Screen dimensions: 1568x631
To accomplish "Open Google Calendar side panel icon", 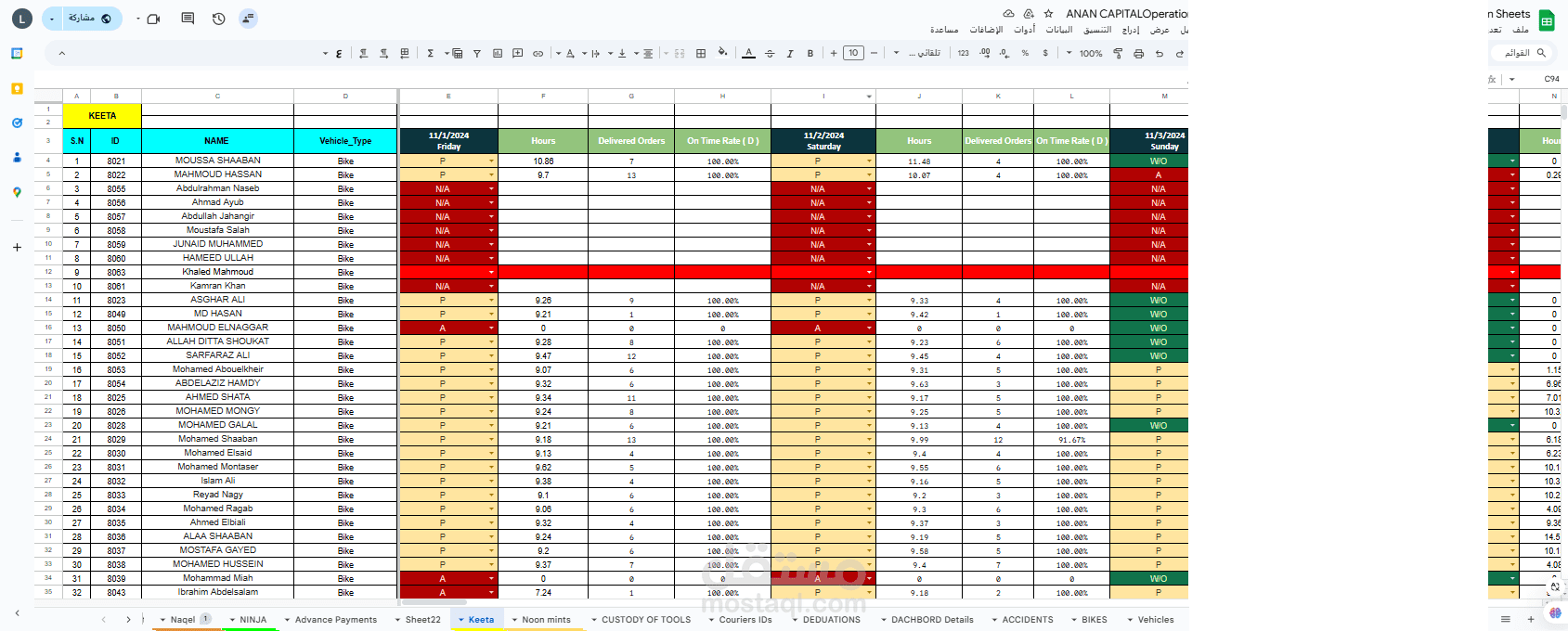I will [x=17, y=54].
